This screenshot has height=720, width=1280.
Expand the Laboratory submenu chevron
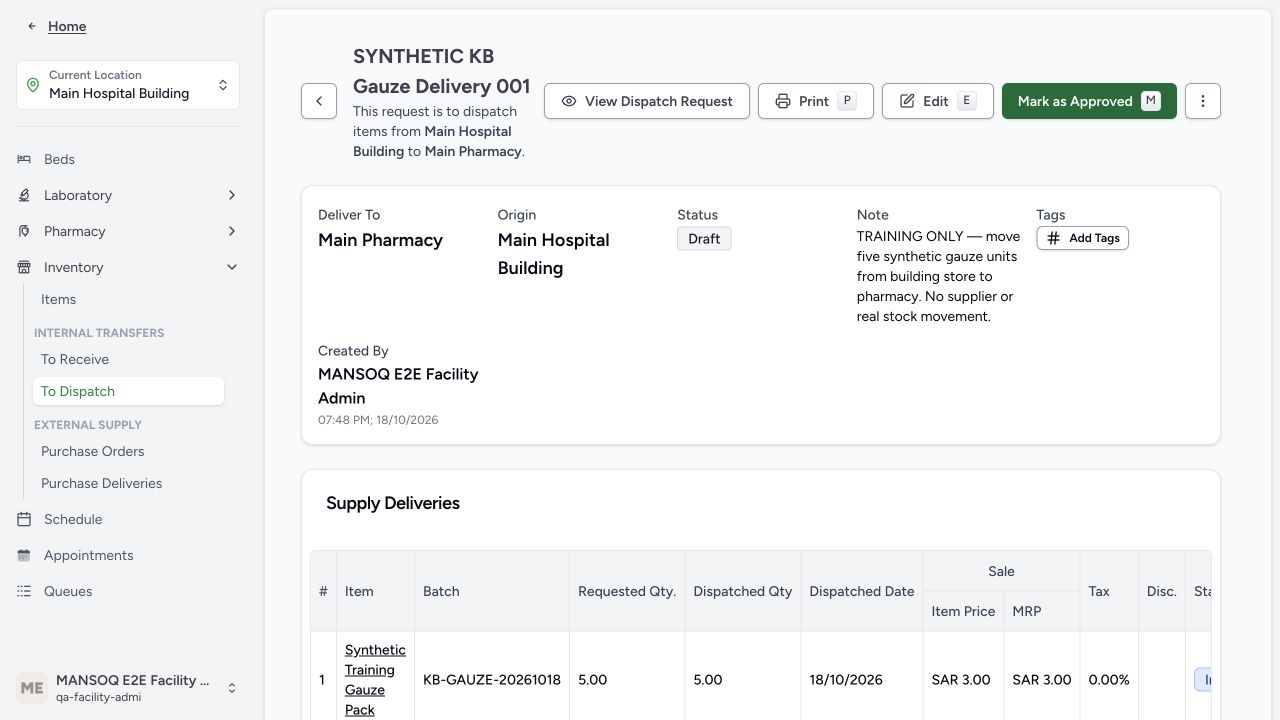pos(232,195)
